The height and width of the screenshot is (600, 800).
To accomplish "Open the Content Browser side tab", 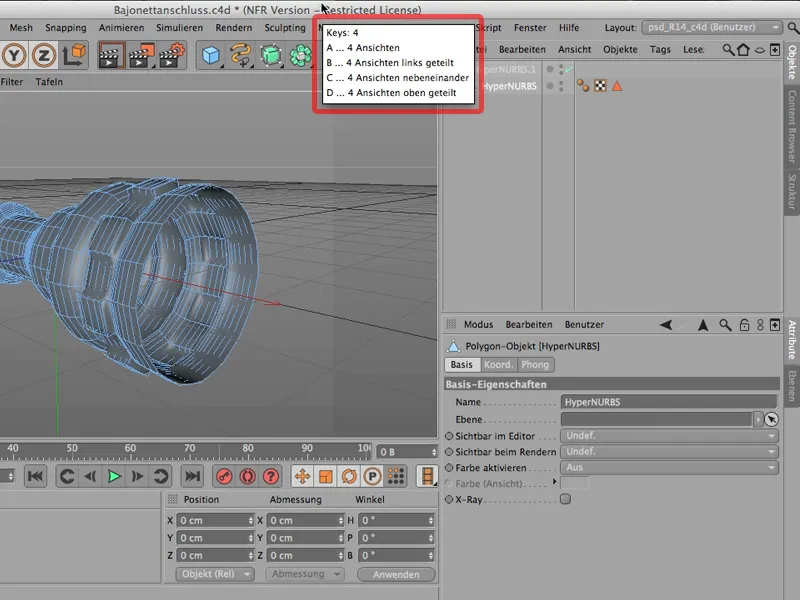I will [x=792, y=127].
